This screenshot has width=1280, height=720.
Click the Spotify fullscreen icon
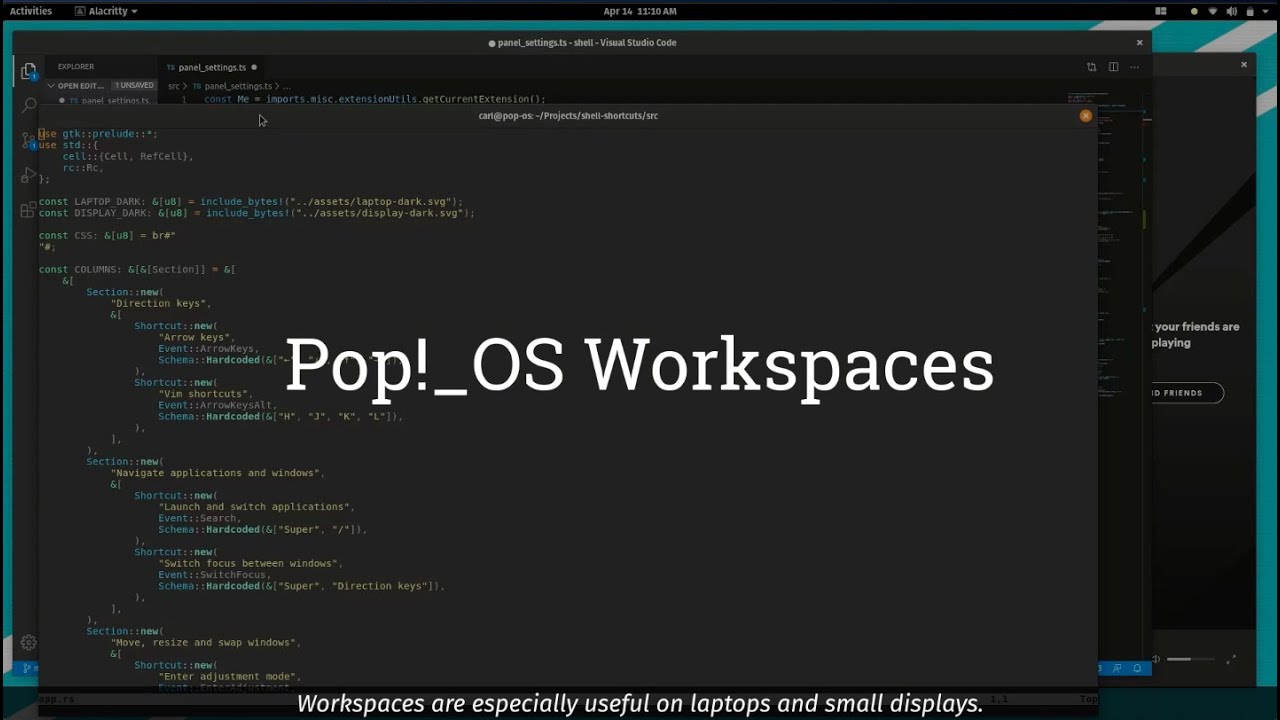1231,659
